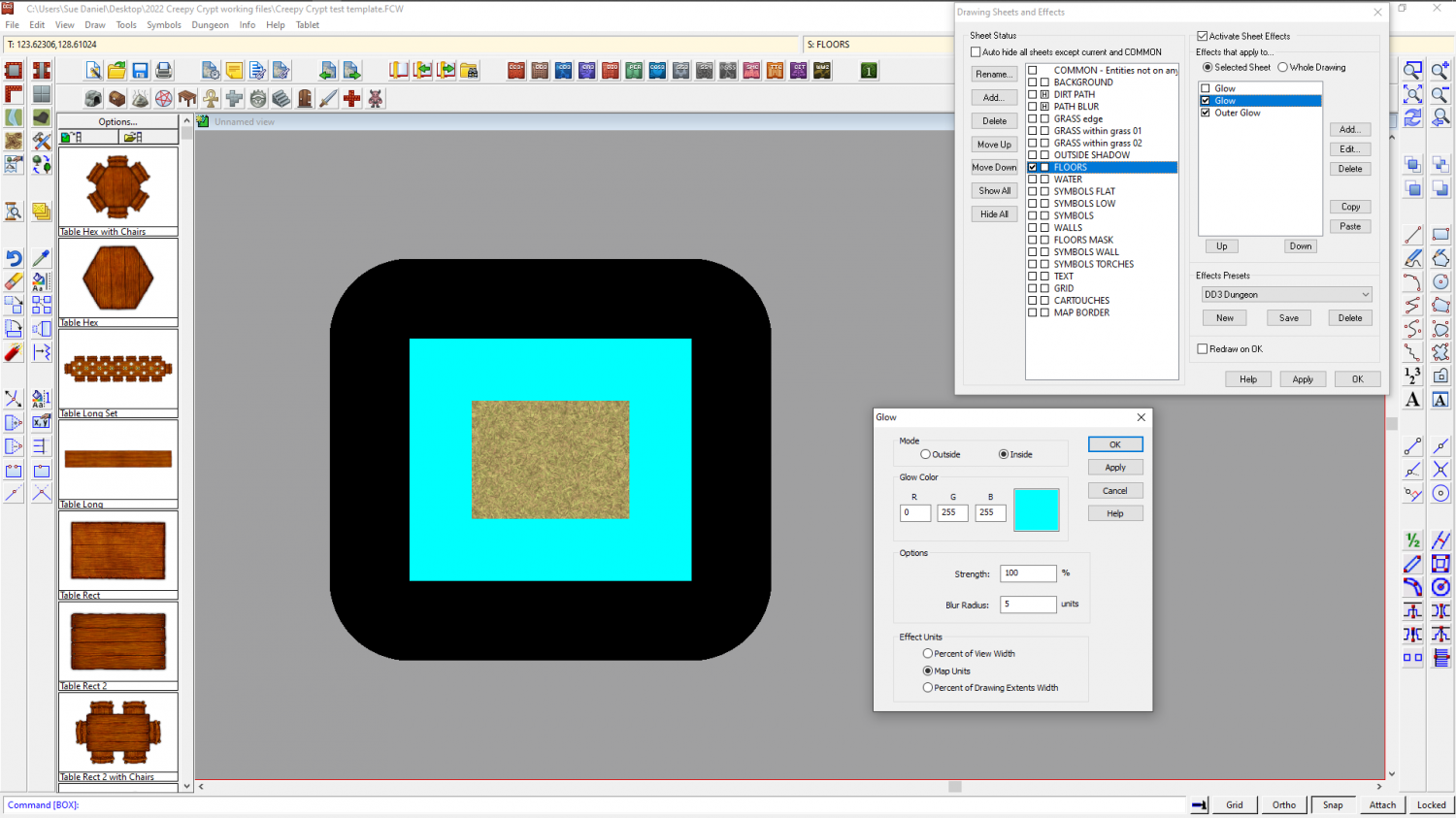Uncheck the Outer Glow effect checkbox
This screenshot has width=1456, height=818.
(1206, 113)
